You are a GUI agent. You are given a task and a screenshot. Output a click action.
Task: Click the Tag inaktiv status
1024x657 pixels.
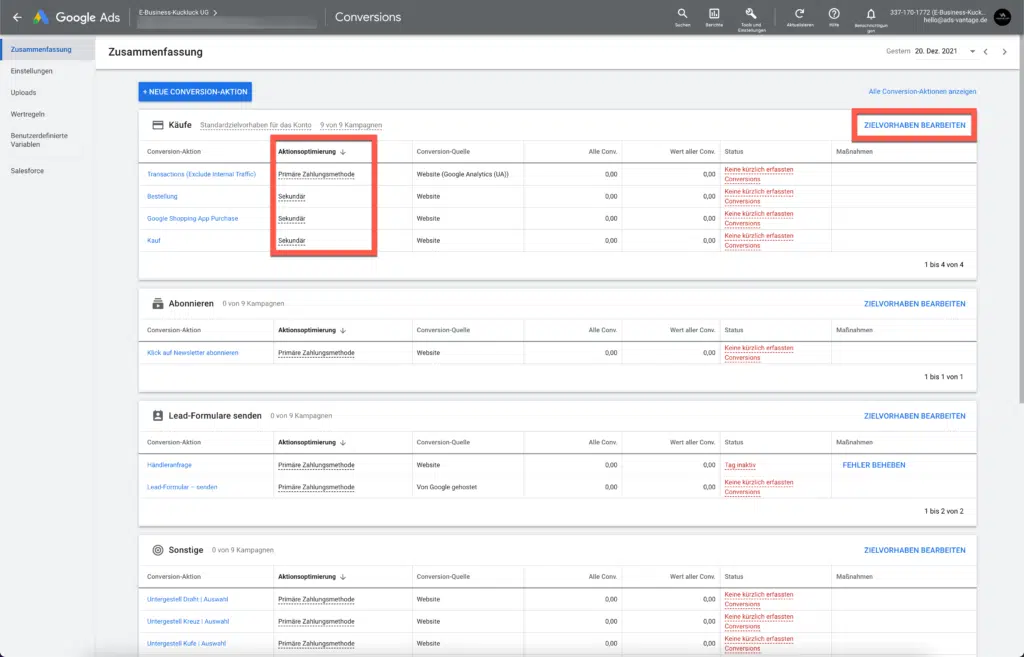point(740,465)
